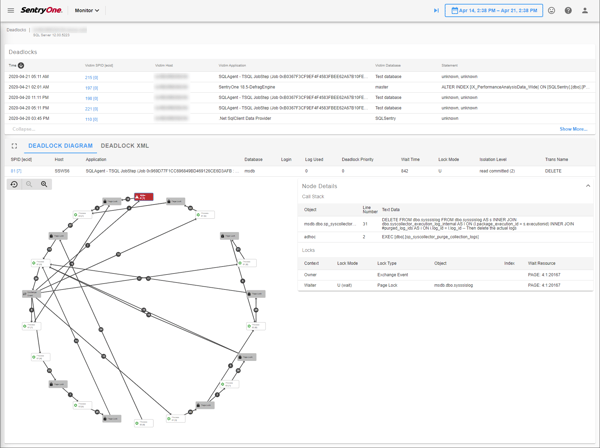Click Collapse in the Deadlocks list
600x448 pixels.
(24, 129)
